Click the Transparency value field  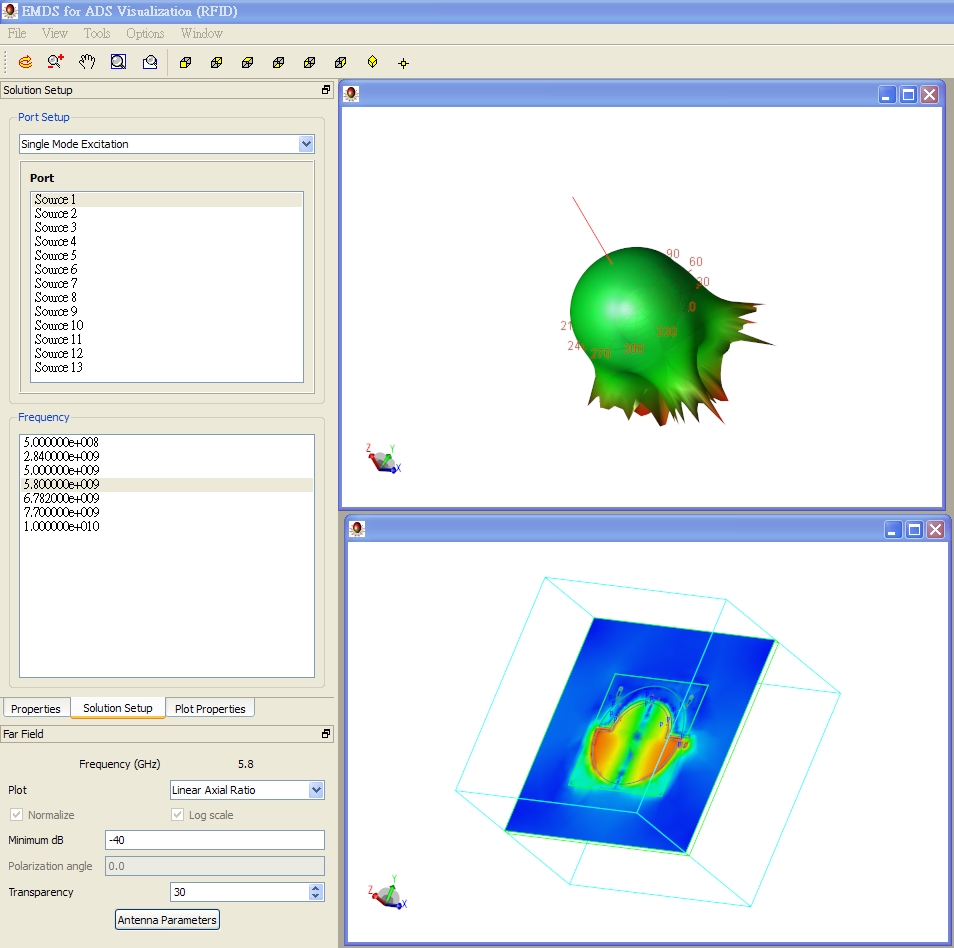240,892
